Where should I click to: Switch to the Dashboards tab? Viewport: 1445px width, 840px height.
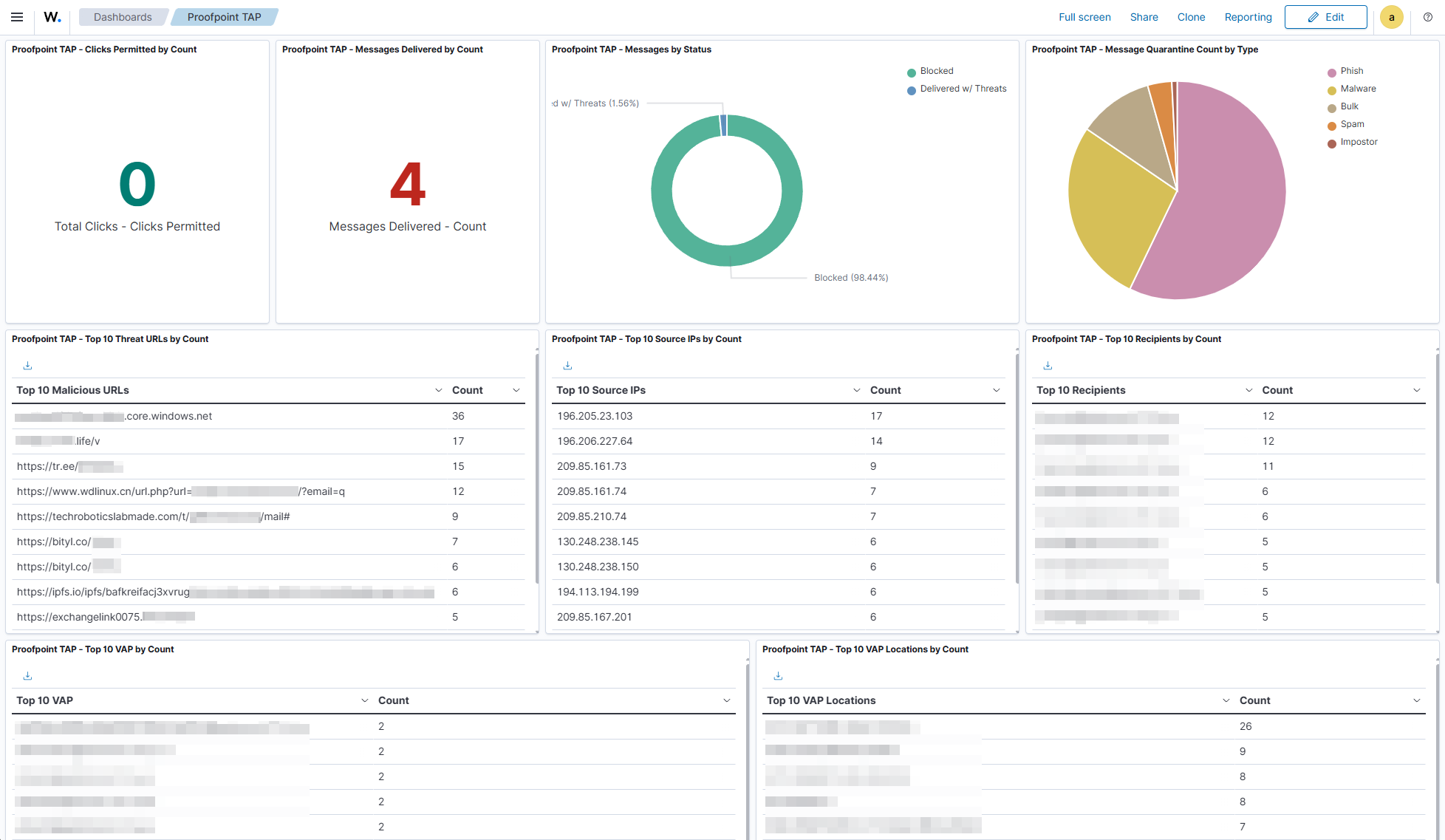click(123, 16)
